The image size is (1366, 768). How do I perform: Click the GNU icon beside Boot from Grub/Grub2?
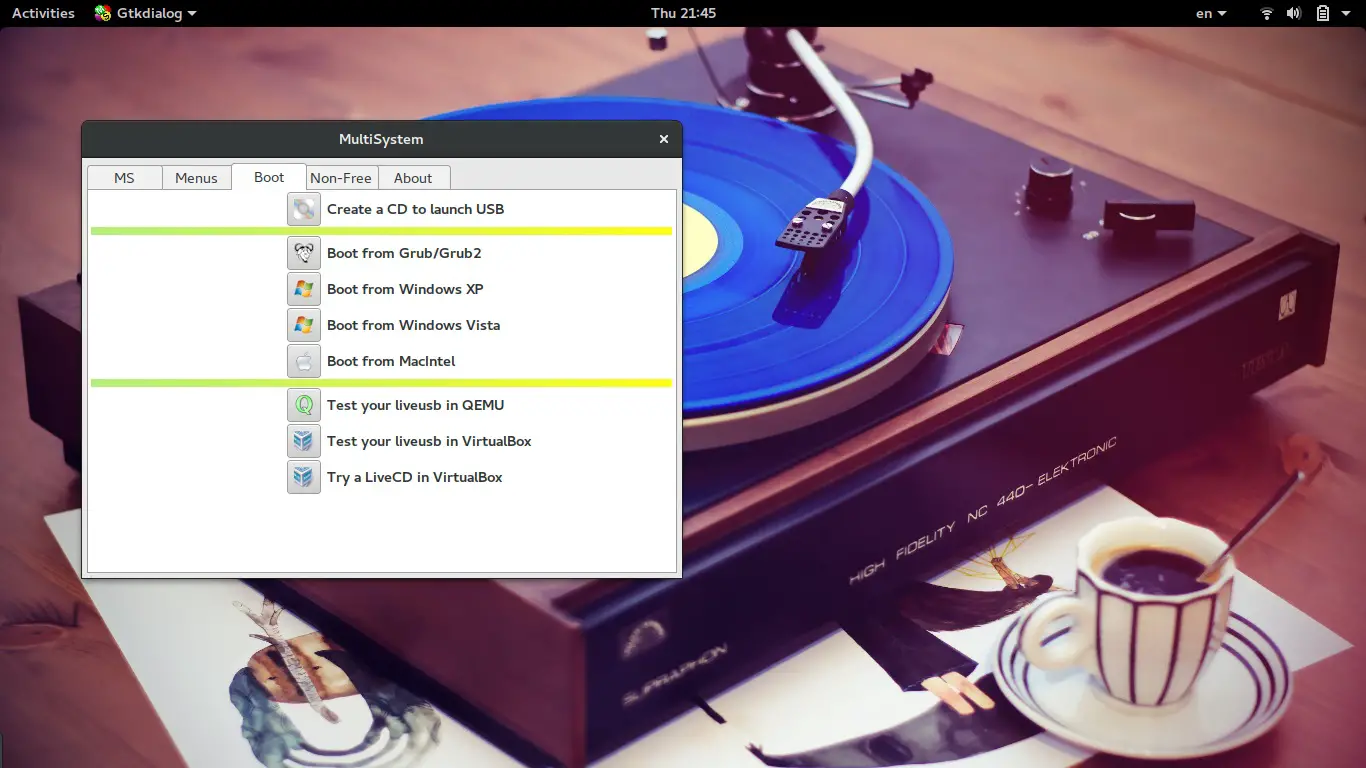tap(304, 253)
